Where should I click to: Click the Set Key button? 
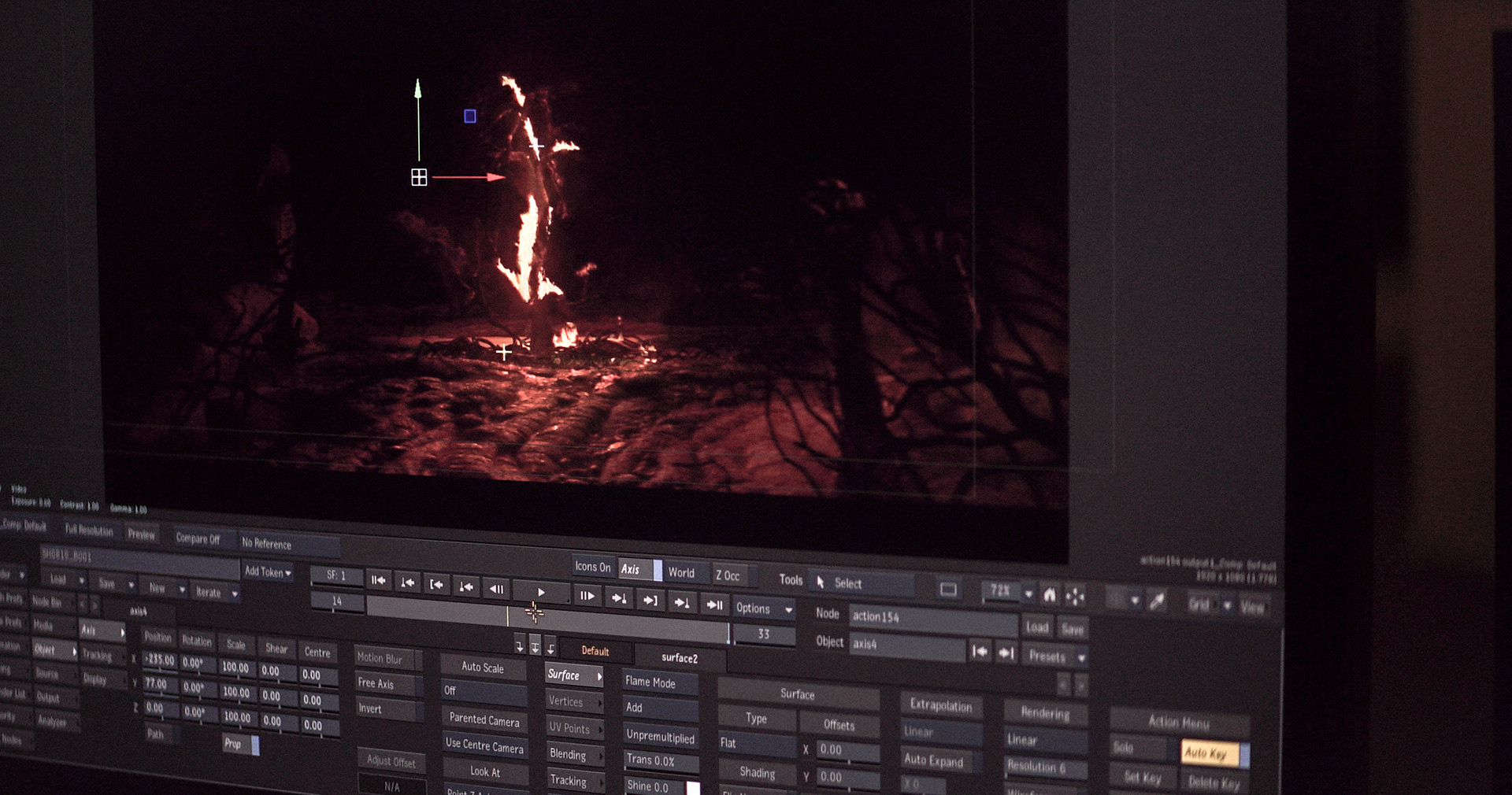tap(1143, 778)
